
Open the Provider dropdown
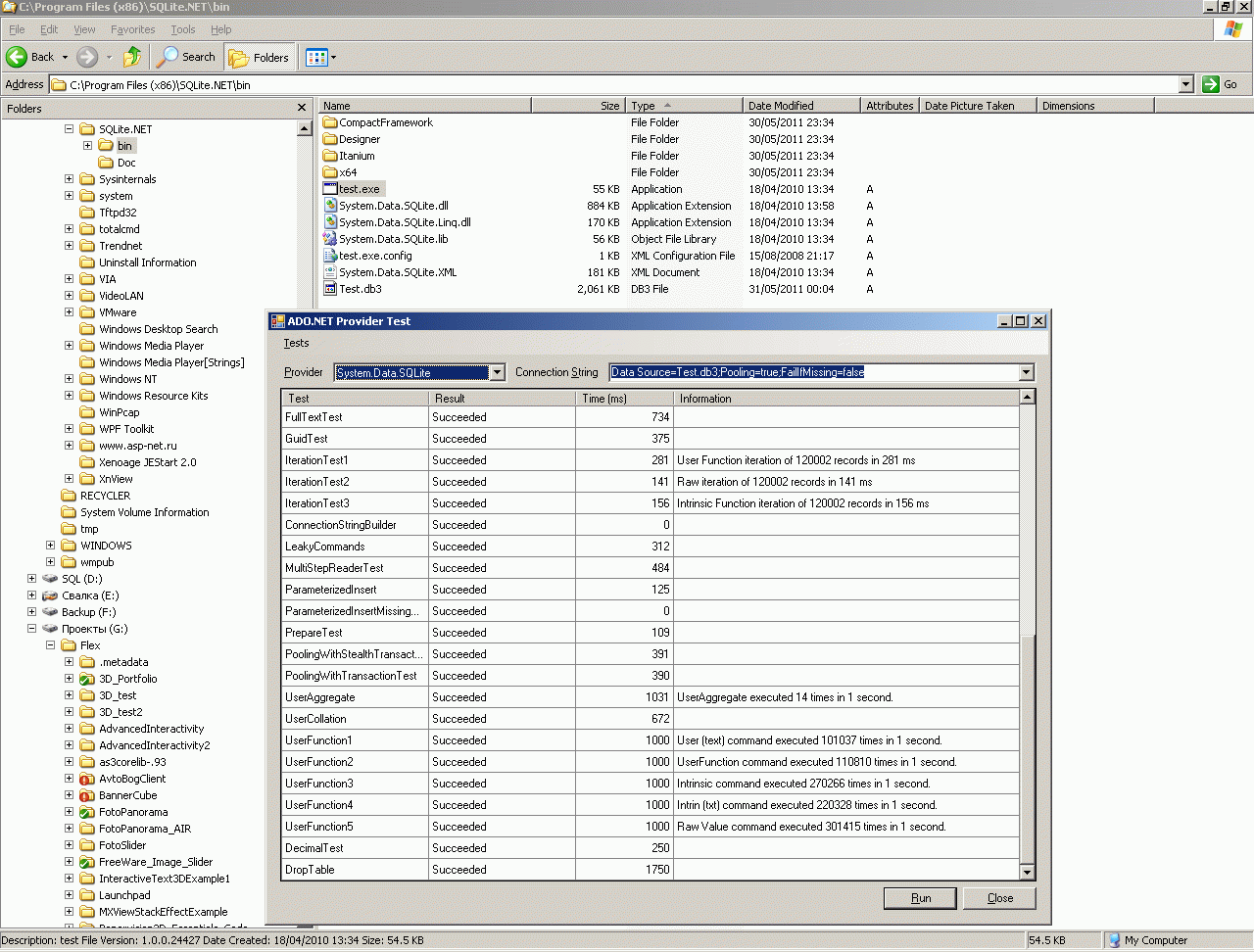click(x=497, y=372)
